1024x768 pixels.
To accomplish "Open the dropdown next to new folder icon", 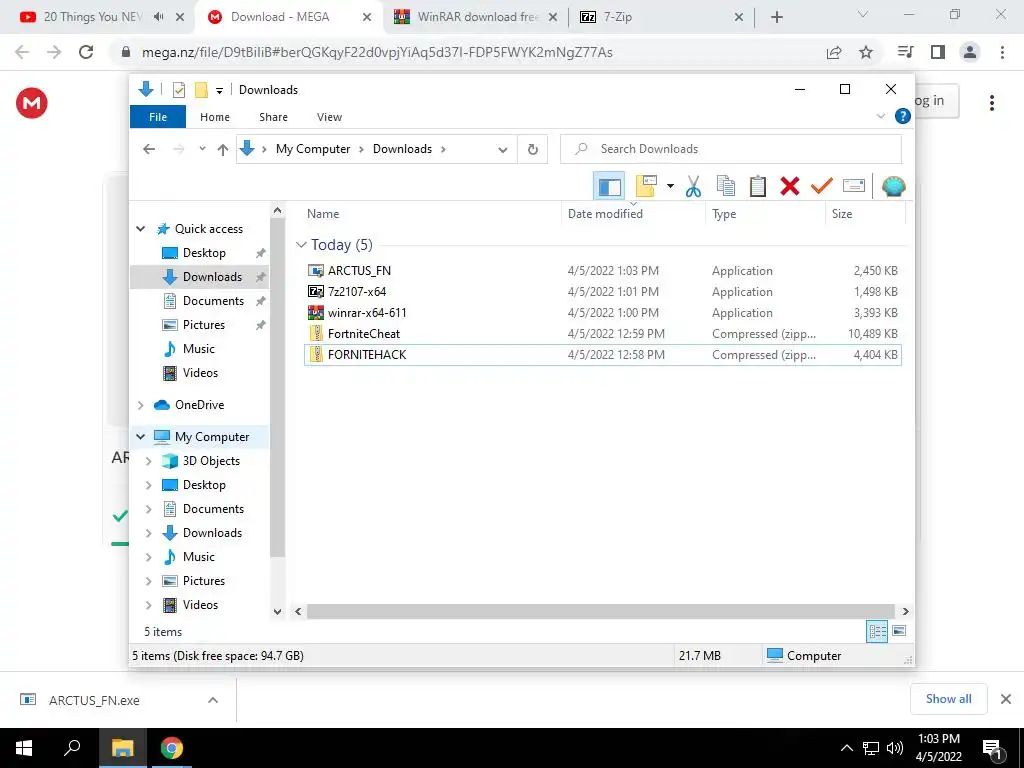I will tap(670, 186).
